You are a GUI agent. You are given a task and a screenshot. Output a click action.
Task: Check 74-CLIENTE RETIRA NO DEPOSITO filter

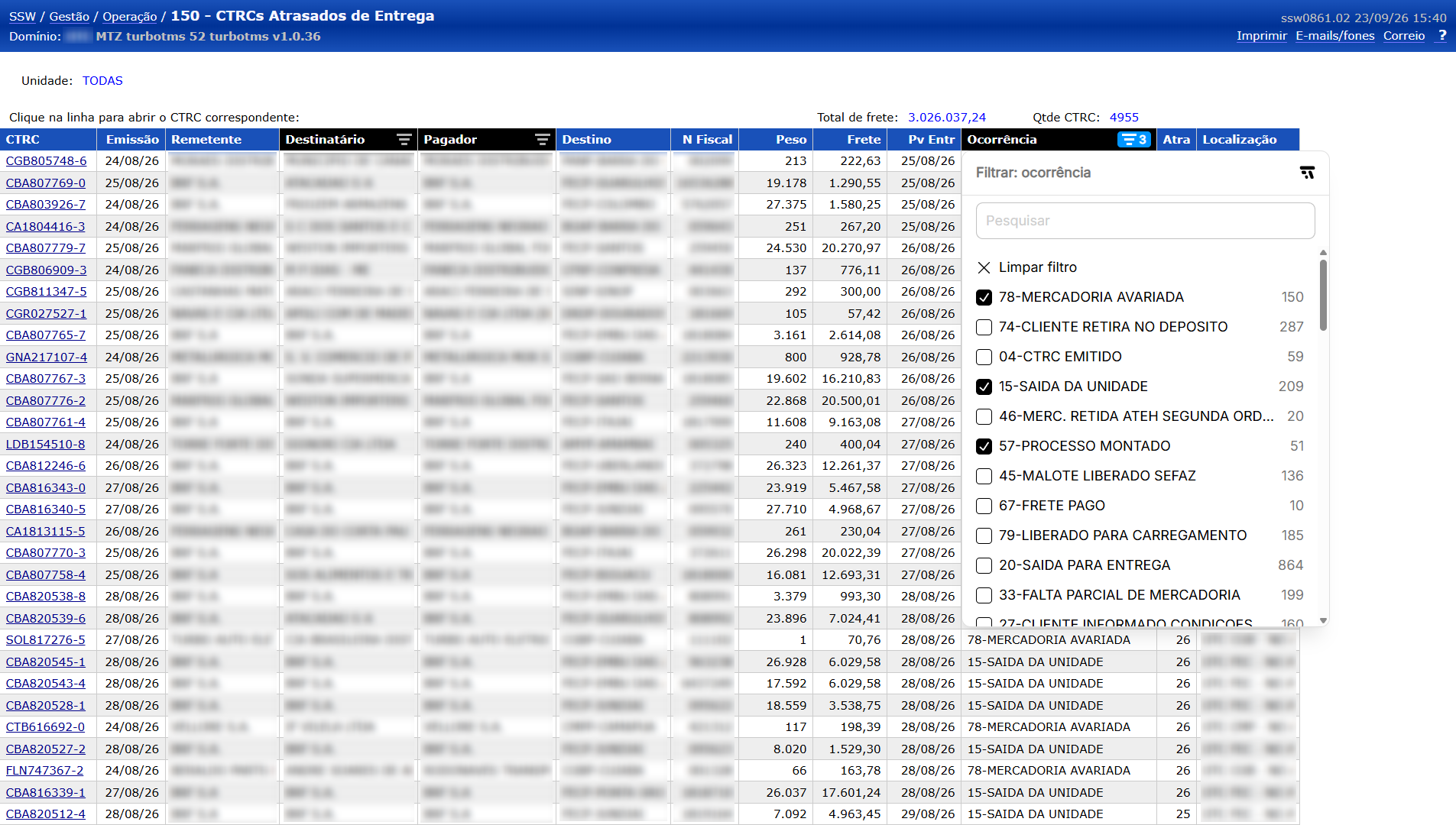pyautogui.click(x=984, y=327)
